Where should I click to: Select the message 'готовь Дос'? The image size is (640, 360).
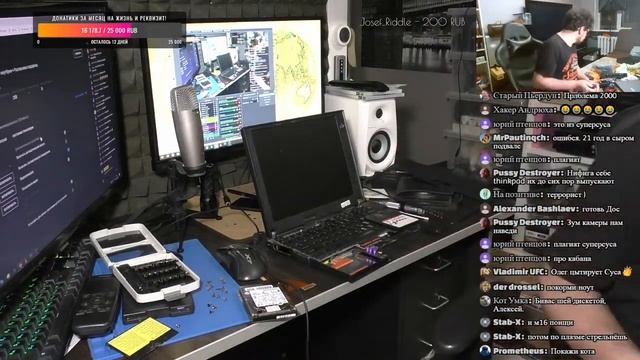pos(601,209)
